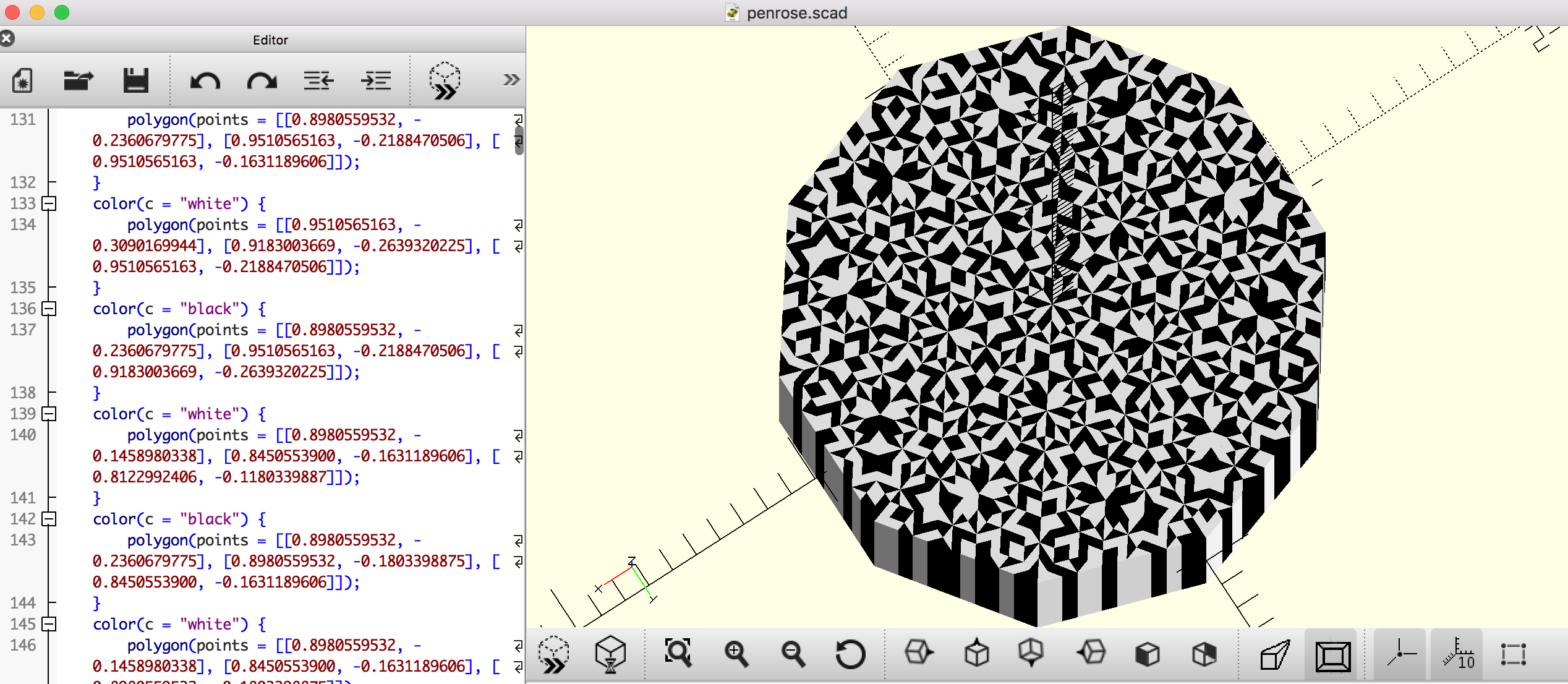1568x684 pixels.
Task: Collapse the code block at line 139
Action: click(49, 414)
